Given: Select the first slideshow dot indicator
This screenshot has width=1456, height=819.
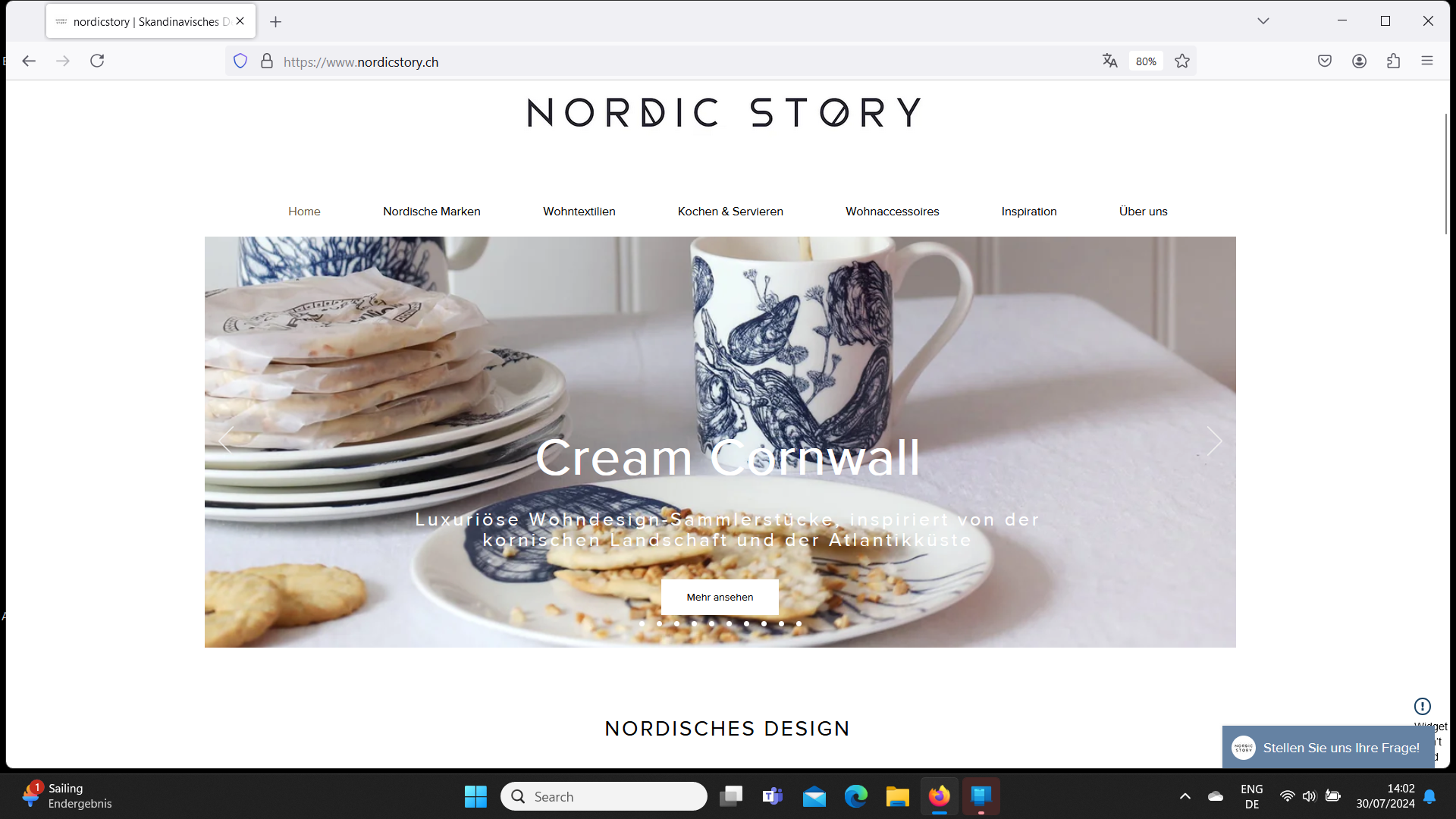Looking at the screenshot, I should coord(642,623).
